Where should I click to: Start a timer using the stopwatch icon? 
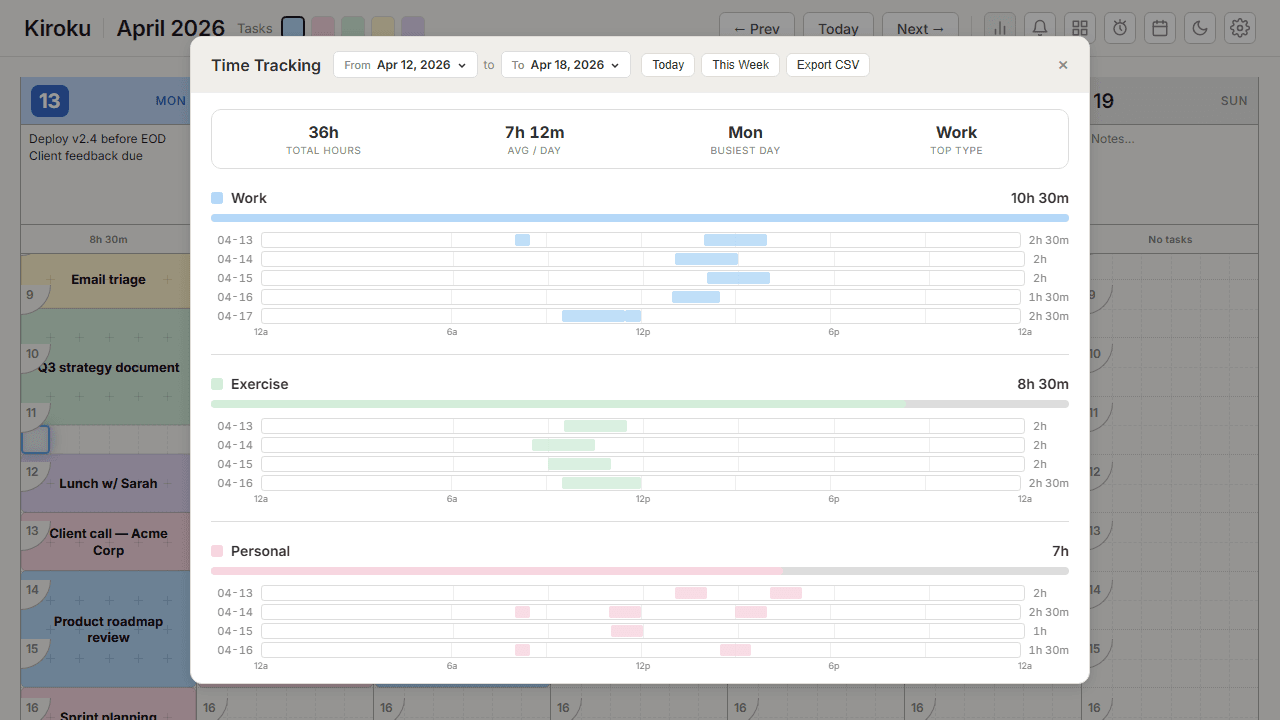click(1120, 28)
